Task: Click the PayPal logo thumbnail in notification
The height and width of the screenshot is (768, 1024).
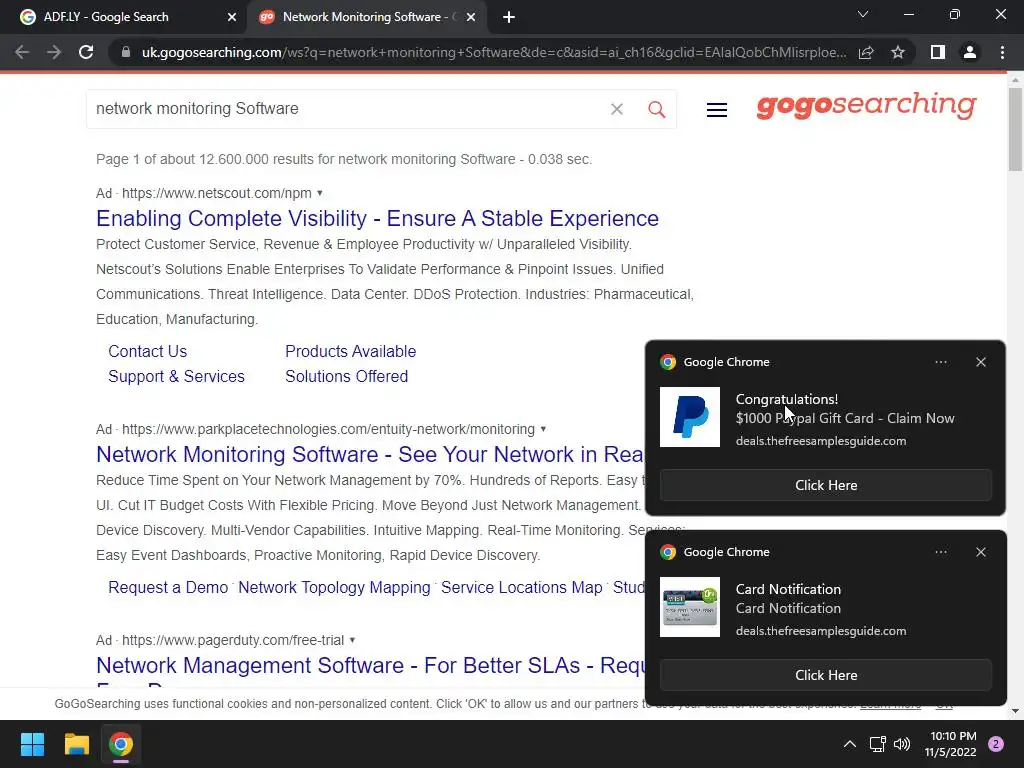Action: tap(690, 417)
